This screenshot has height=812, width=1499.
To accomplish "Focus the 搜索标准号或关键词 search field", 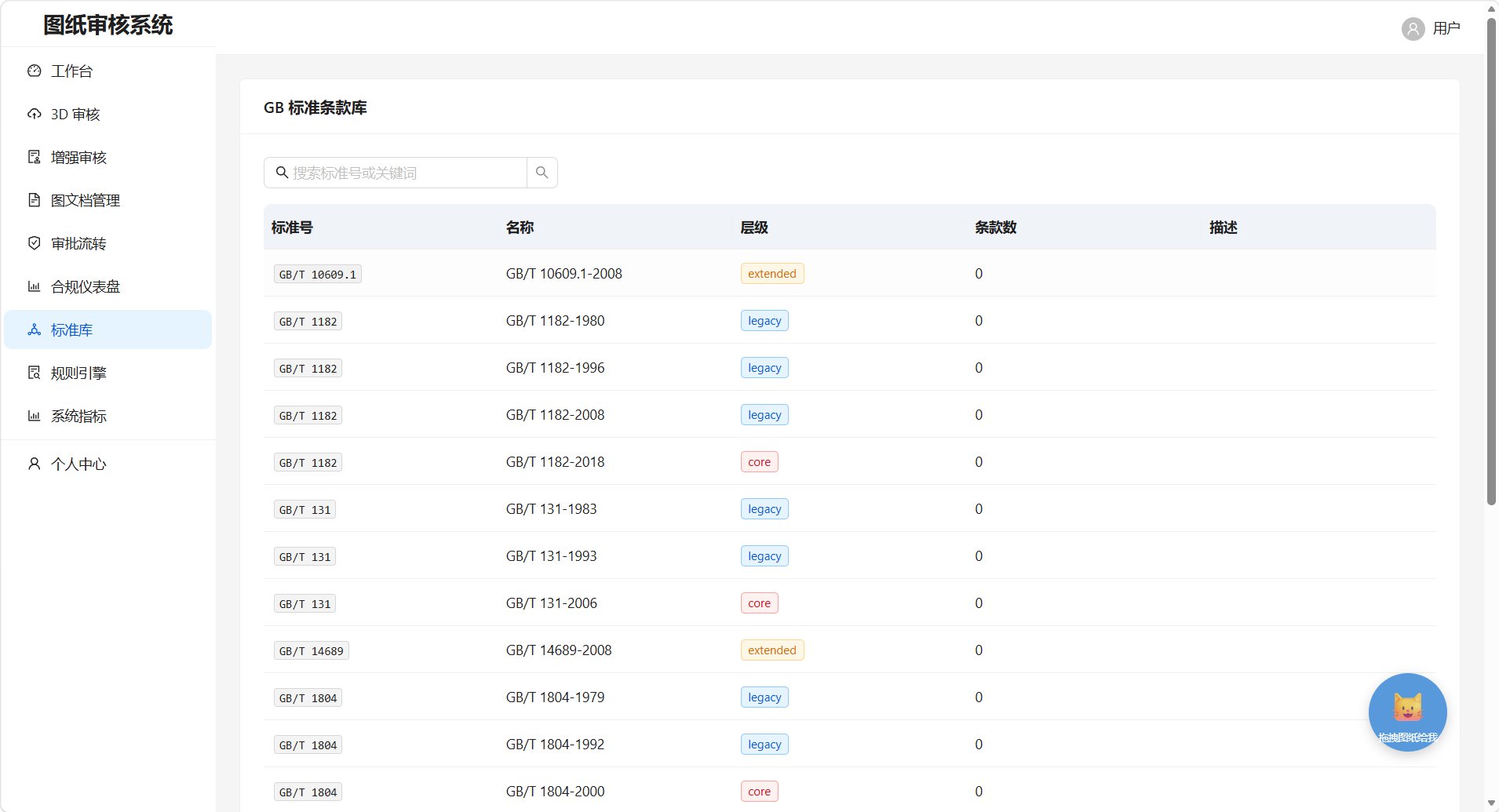I will [396, 173].
